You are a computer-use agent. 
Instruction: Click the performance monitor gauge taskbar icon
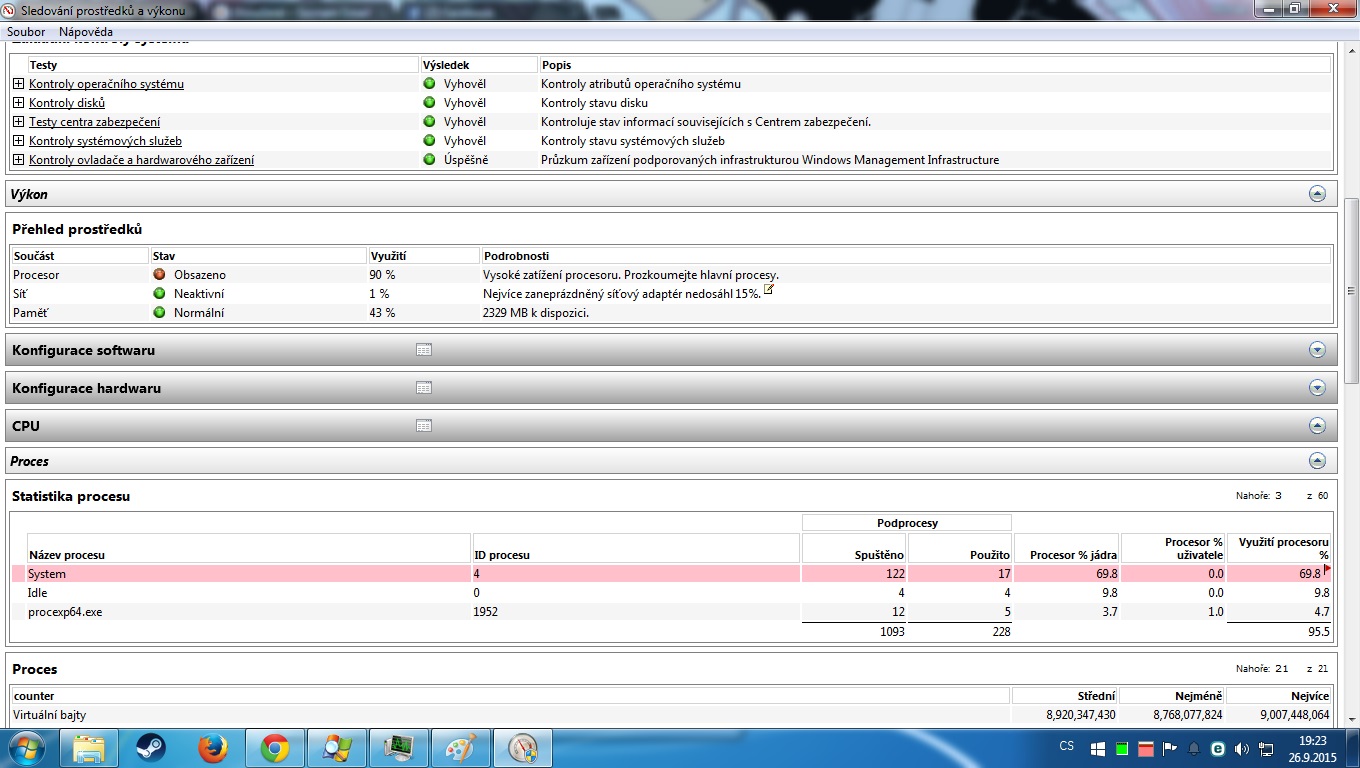pos(523,748)
